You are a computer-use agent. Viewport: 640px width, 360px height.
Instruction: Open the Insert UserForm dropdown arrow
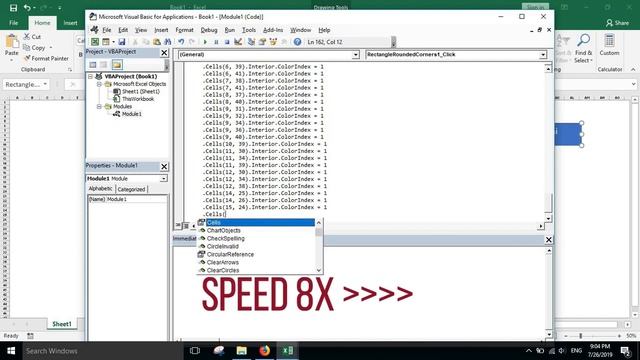113,42
